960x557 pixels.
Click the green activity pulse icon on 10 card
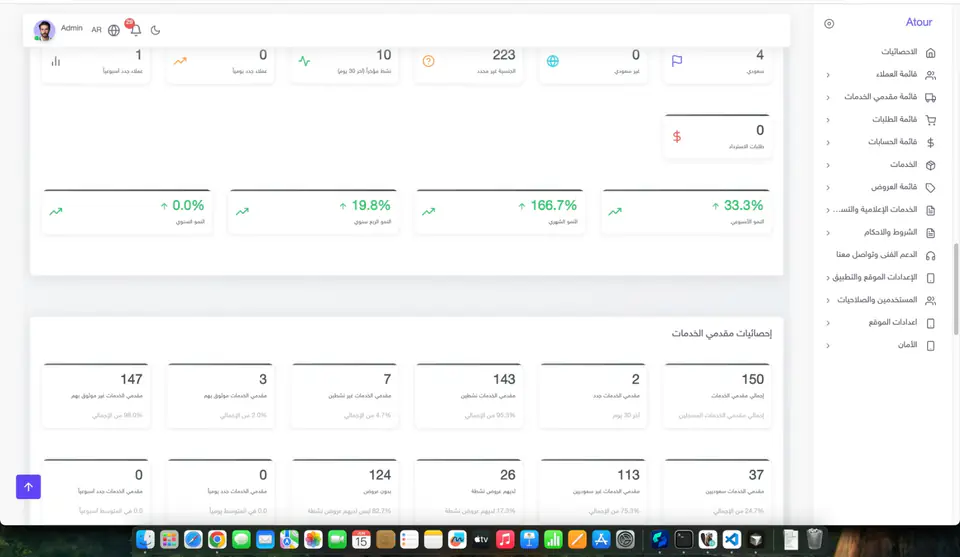pos(304,61)
